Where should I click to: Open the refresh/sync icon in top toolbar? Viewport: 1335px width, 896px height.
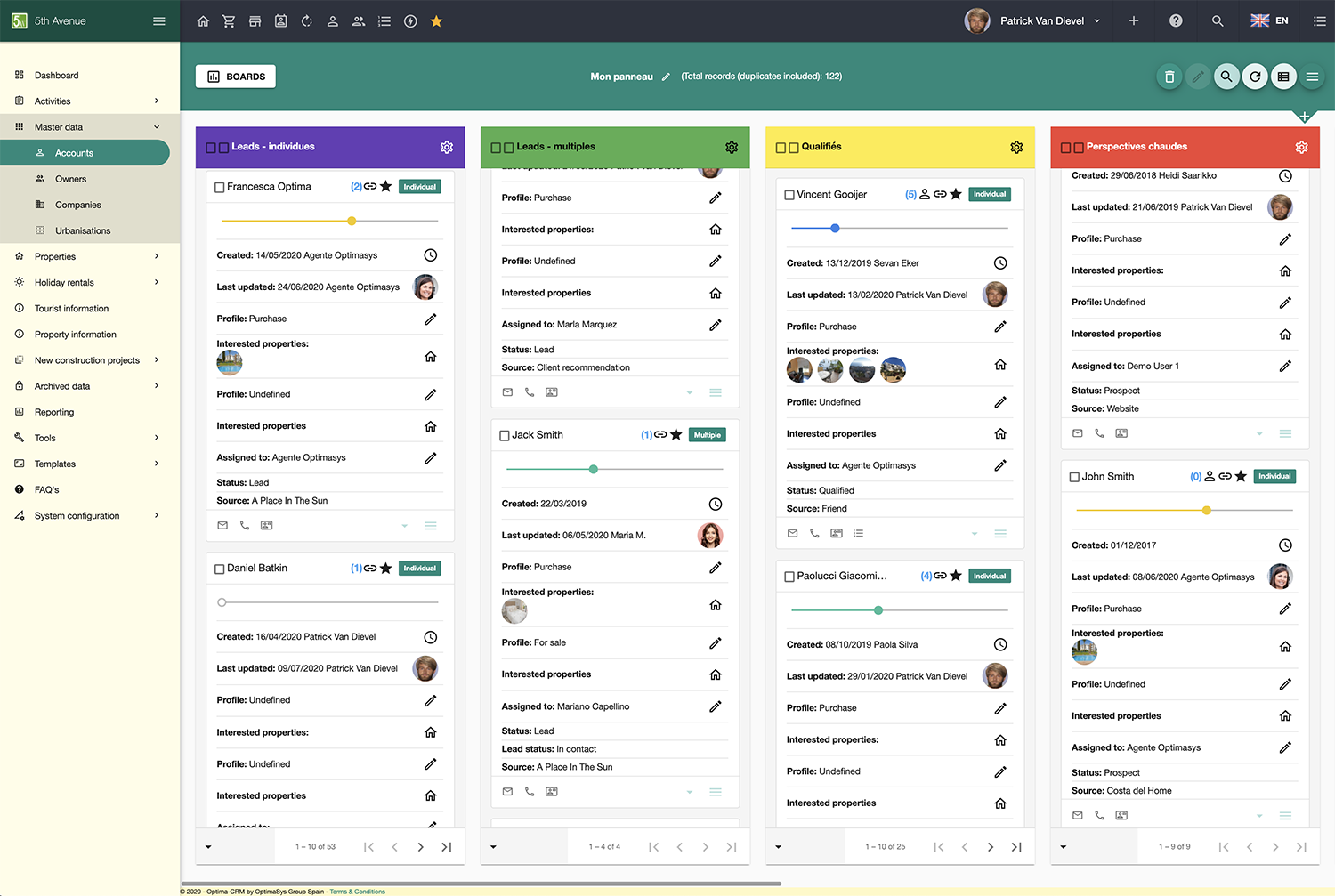click(307, 20)
